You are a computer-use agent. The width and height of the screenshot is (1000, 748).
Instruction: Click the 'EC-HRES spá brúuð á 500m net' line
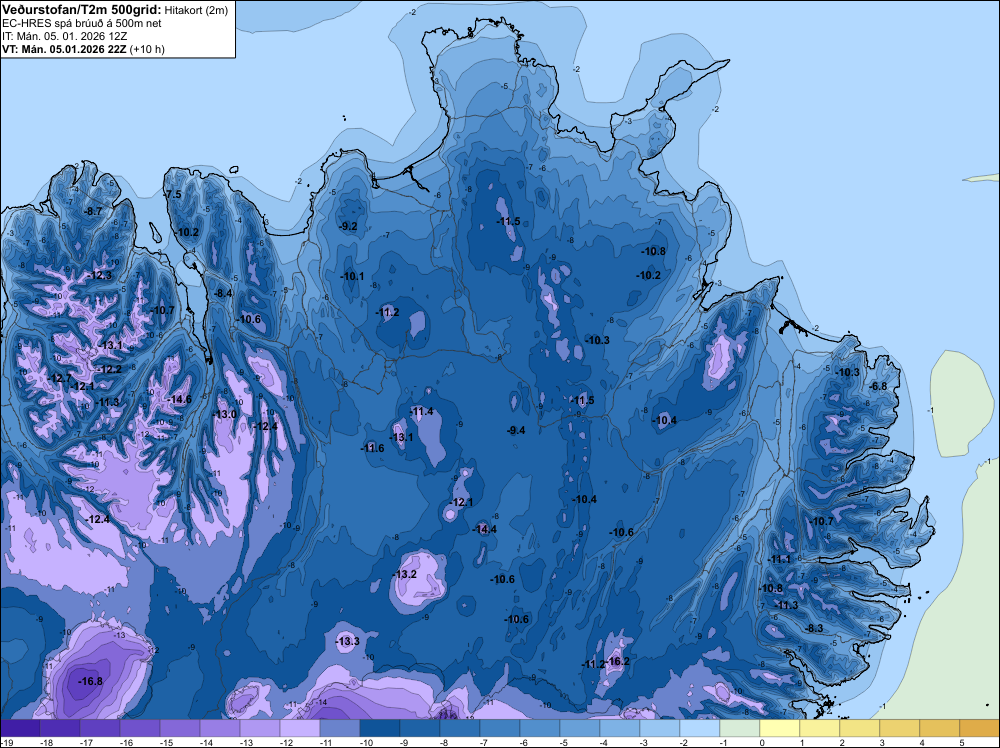coord(82,23)
